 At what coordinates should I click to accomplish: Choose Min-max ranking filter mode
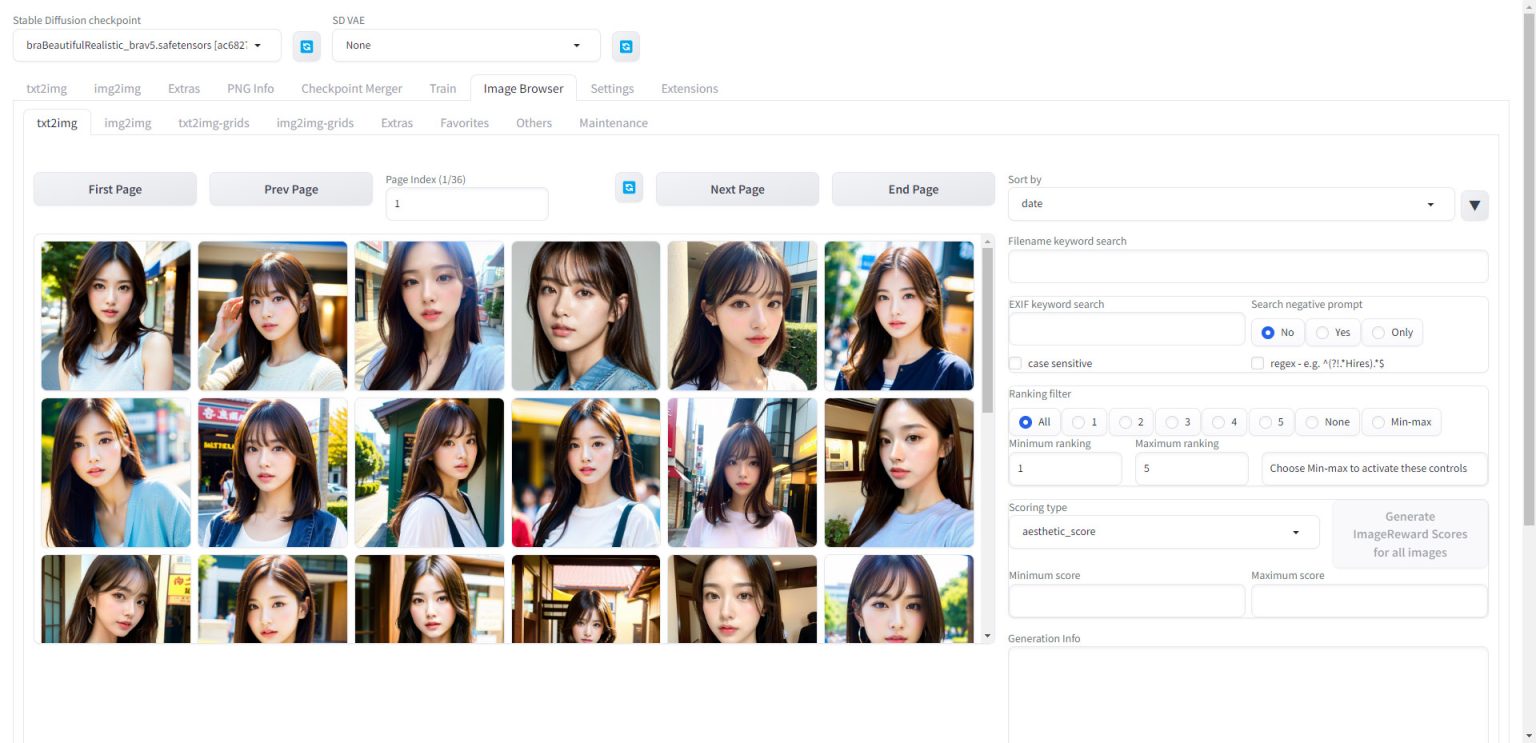point(1380,421)
